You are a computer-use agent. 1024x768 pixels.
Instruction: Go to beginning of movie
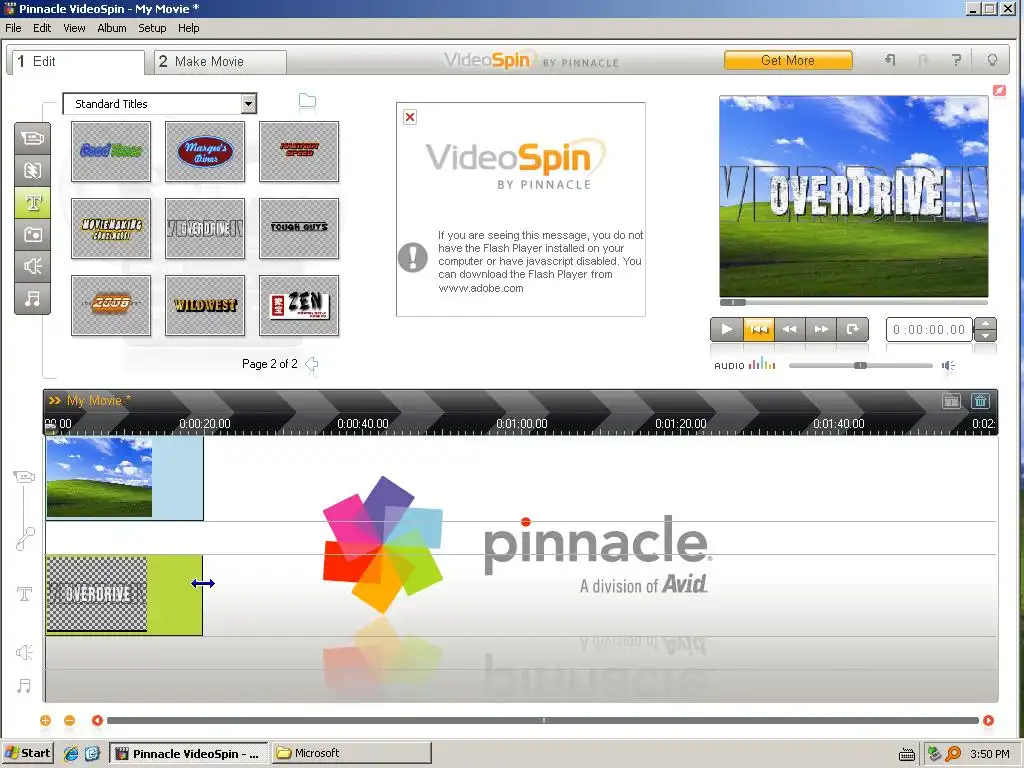[x=758, y=329]
